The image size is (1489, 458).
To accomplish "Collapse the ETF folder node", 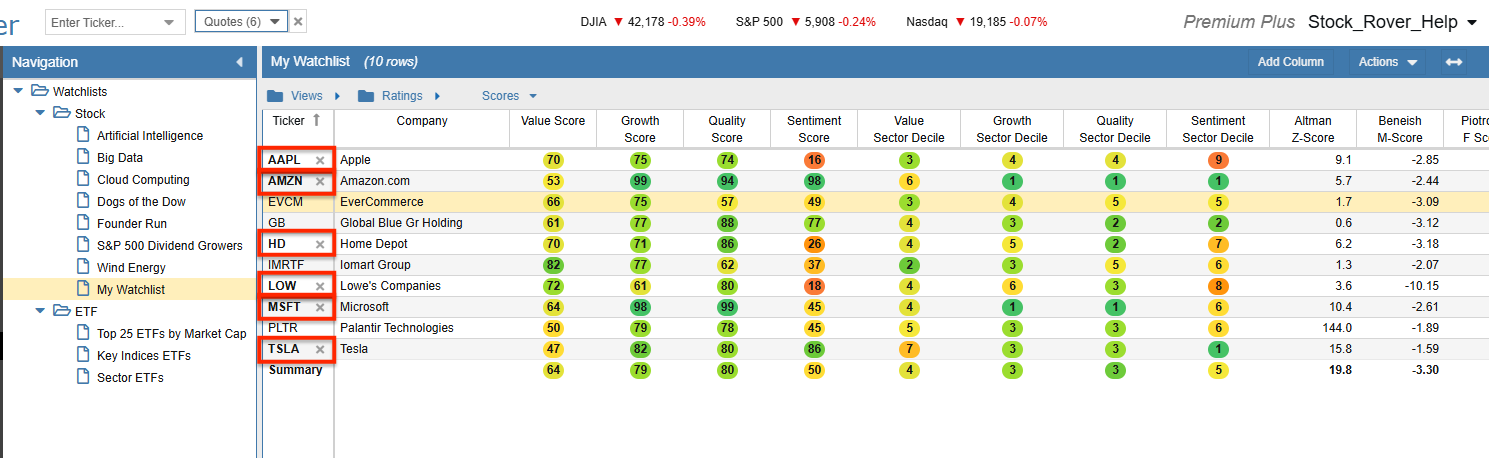I will (40, 311).
